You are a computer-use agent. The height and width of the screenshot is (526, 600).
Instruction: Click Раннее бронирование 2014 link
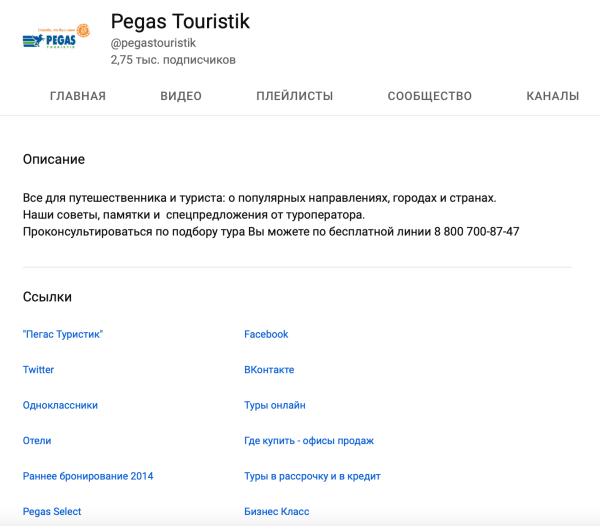click(88, 476)
